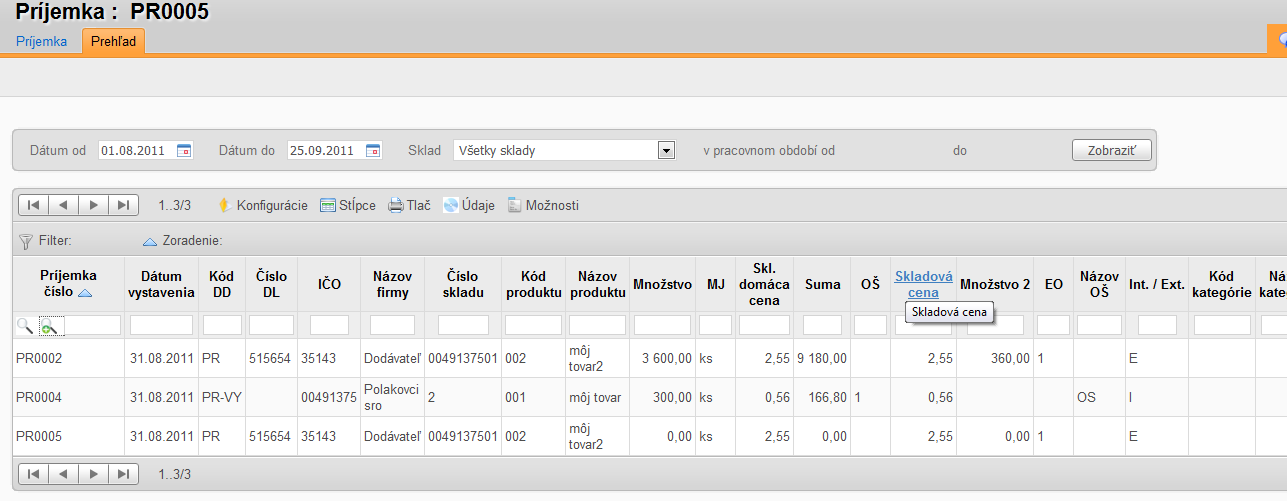Go to previous page in top pager
This screenshot has width=1287, height=501.
(63, 205)
